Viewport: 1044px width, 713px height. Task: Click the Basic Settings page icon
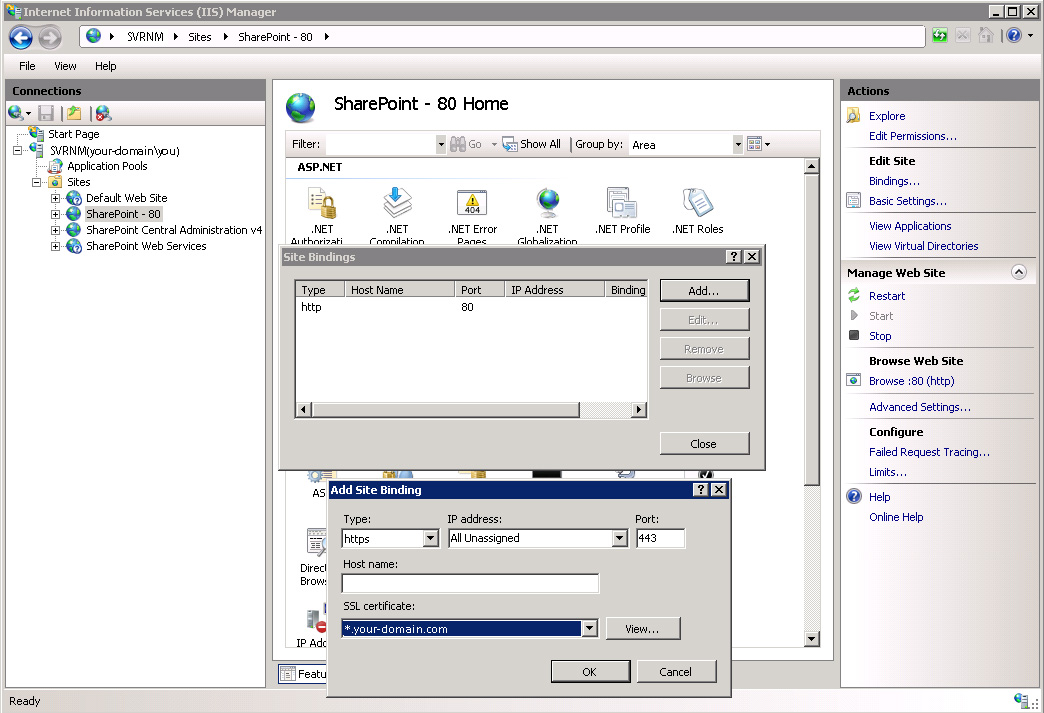(854, 200)
